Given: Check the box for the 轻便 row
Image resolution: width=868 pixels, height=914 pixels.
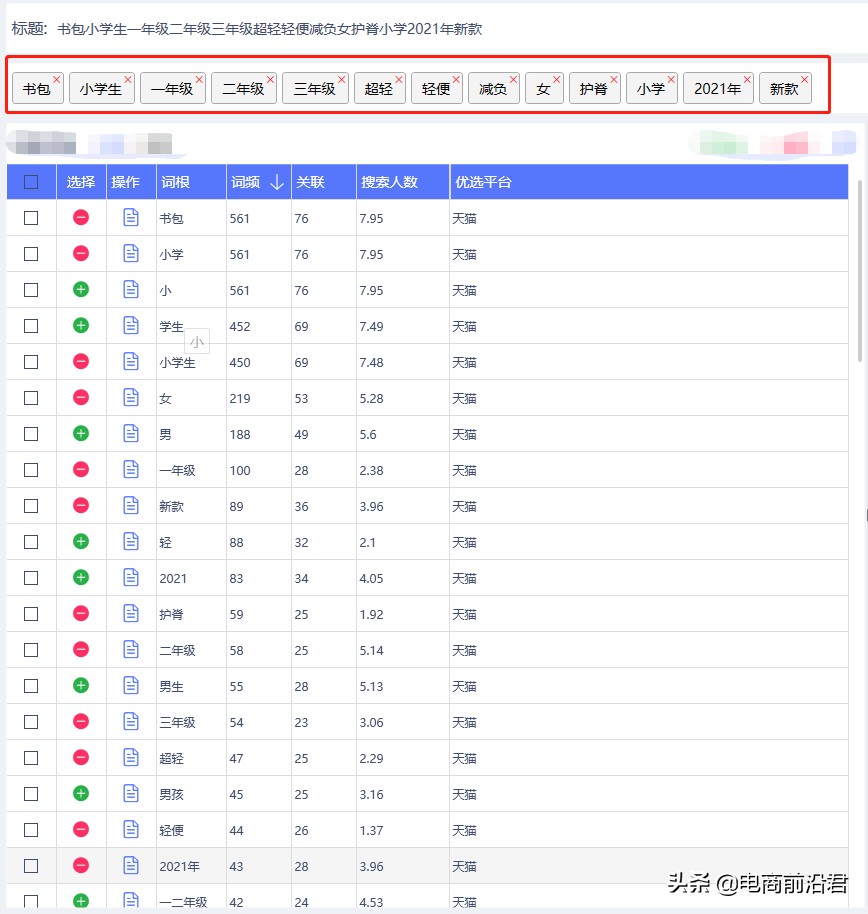Looking at the screenshot, I should pyautogui.click(x=31, y=829).
